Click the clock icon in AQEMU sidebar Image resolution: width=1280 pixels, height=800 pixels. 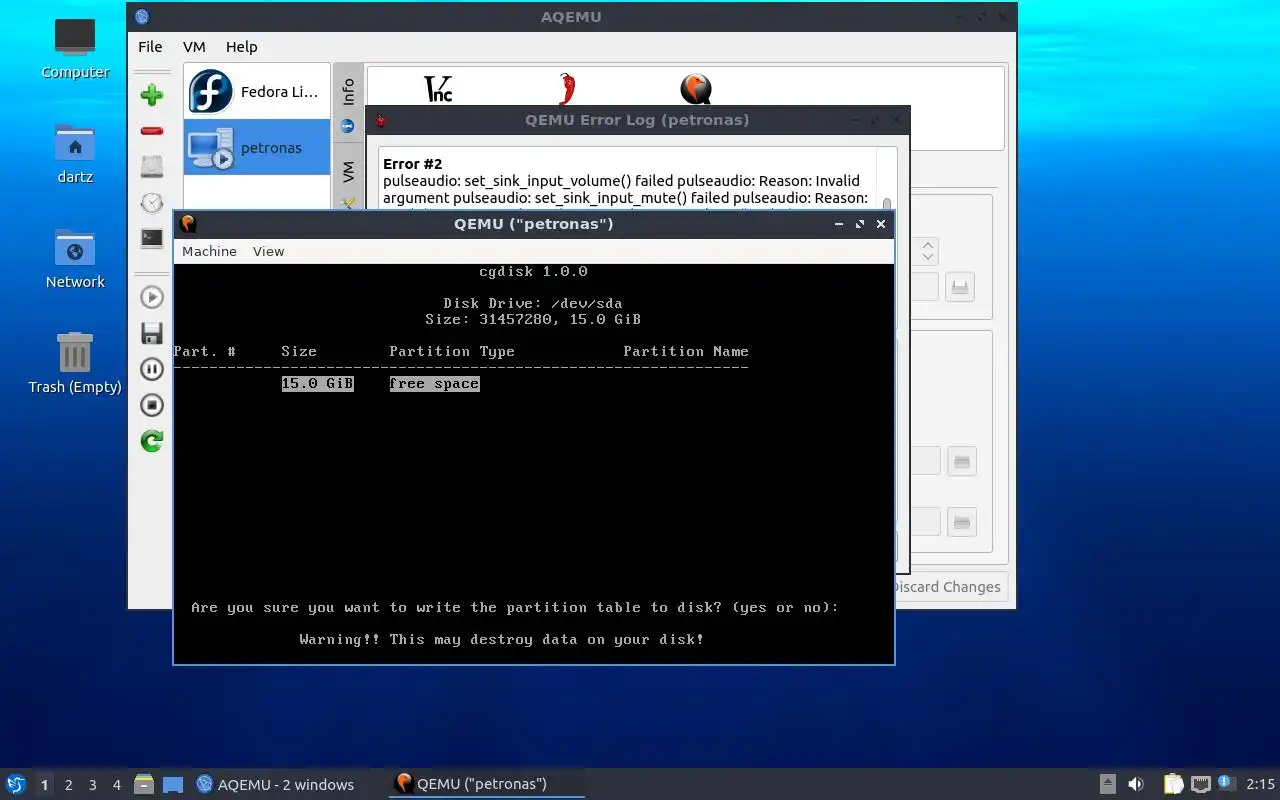[152, 203]
